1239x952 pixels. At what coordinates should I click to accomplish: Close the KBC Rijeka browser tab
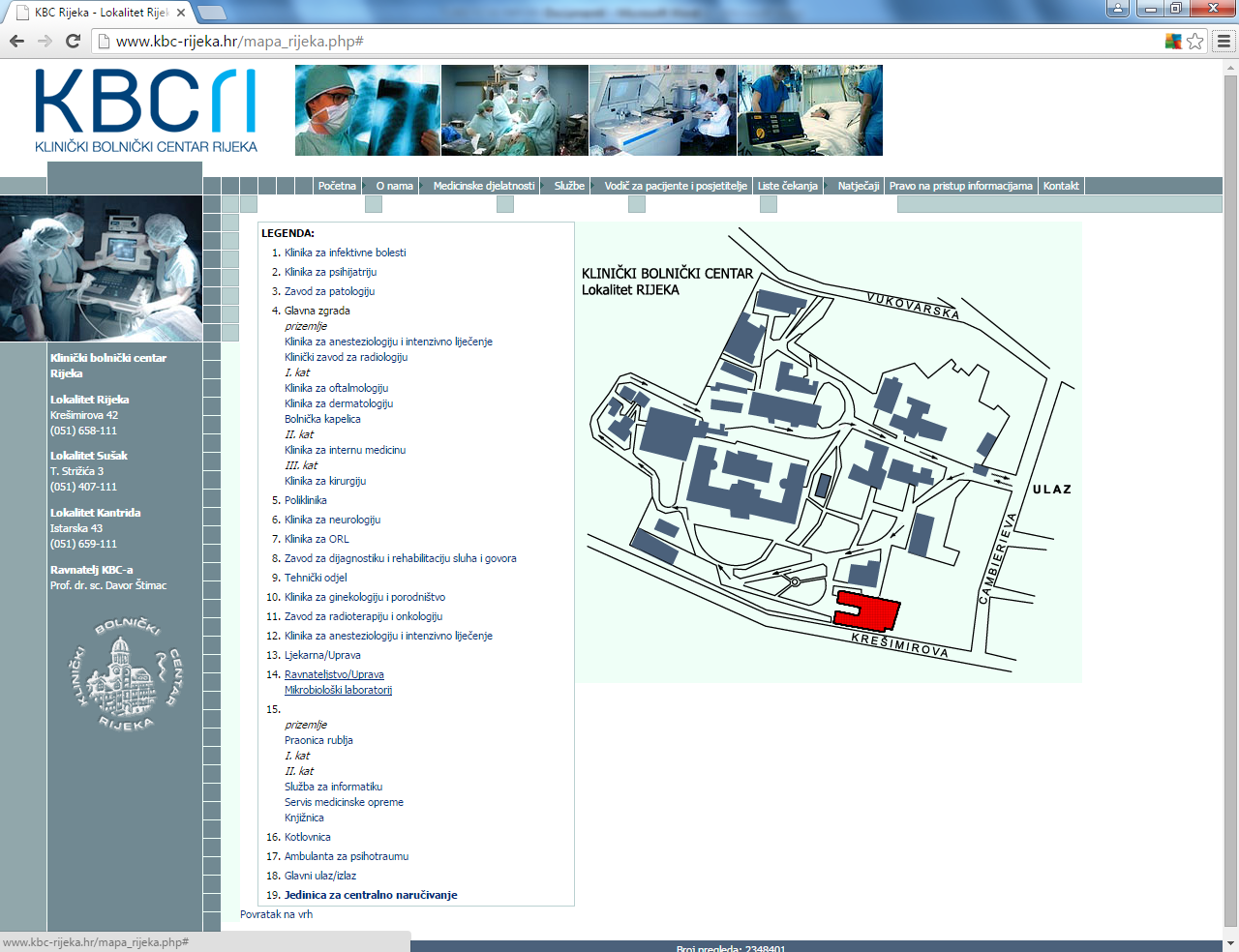pyautogui.click(x=181, y=13)
